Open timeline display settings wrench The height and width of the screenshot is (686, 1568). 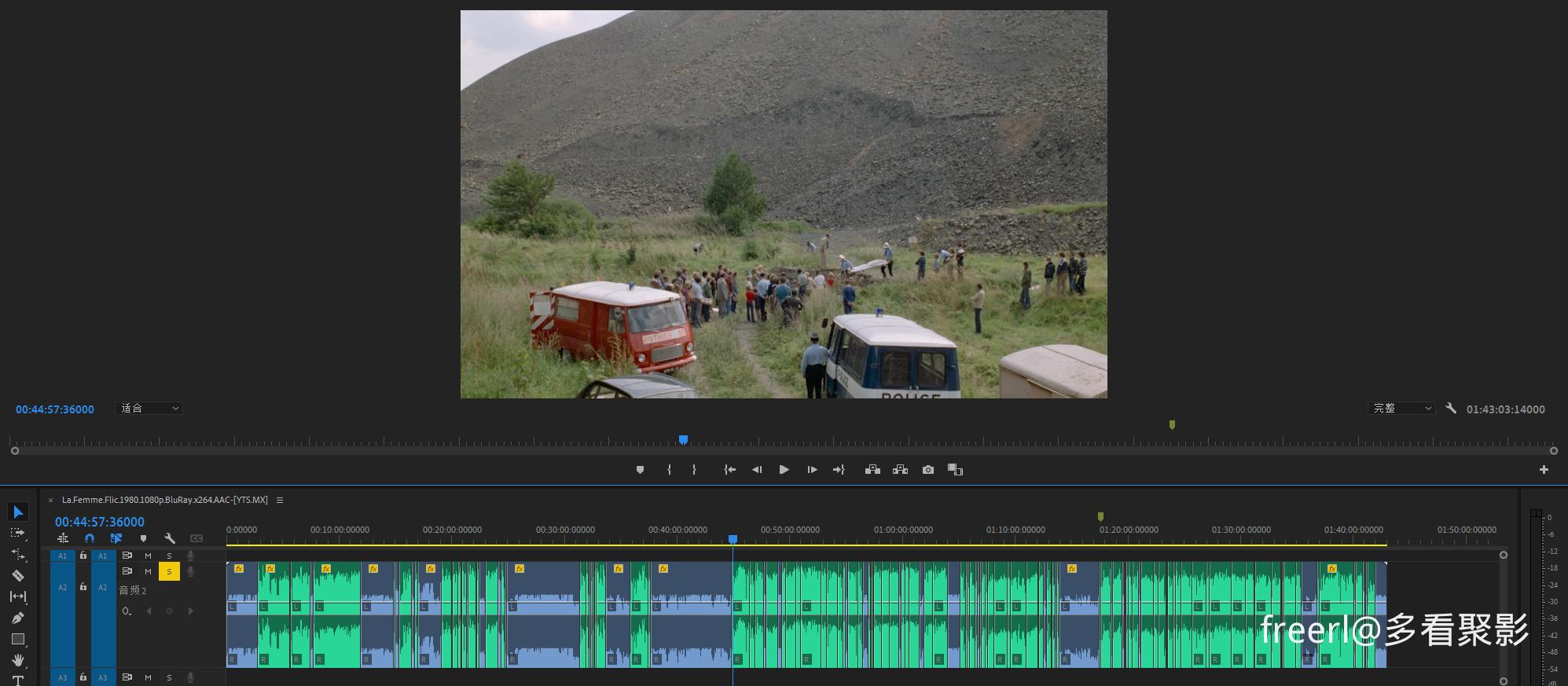click(x=169, y=538)
